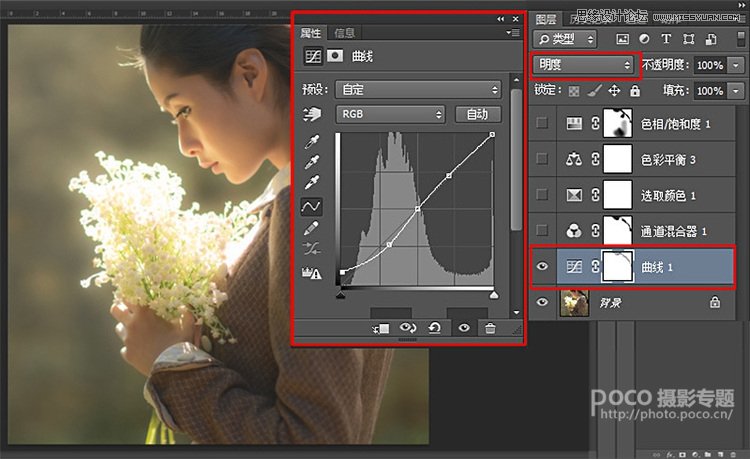Click the 不透明度 100% value field

point(710,65)
